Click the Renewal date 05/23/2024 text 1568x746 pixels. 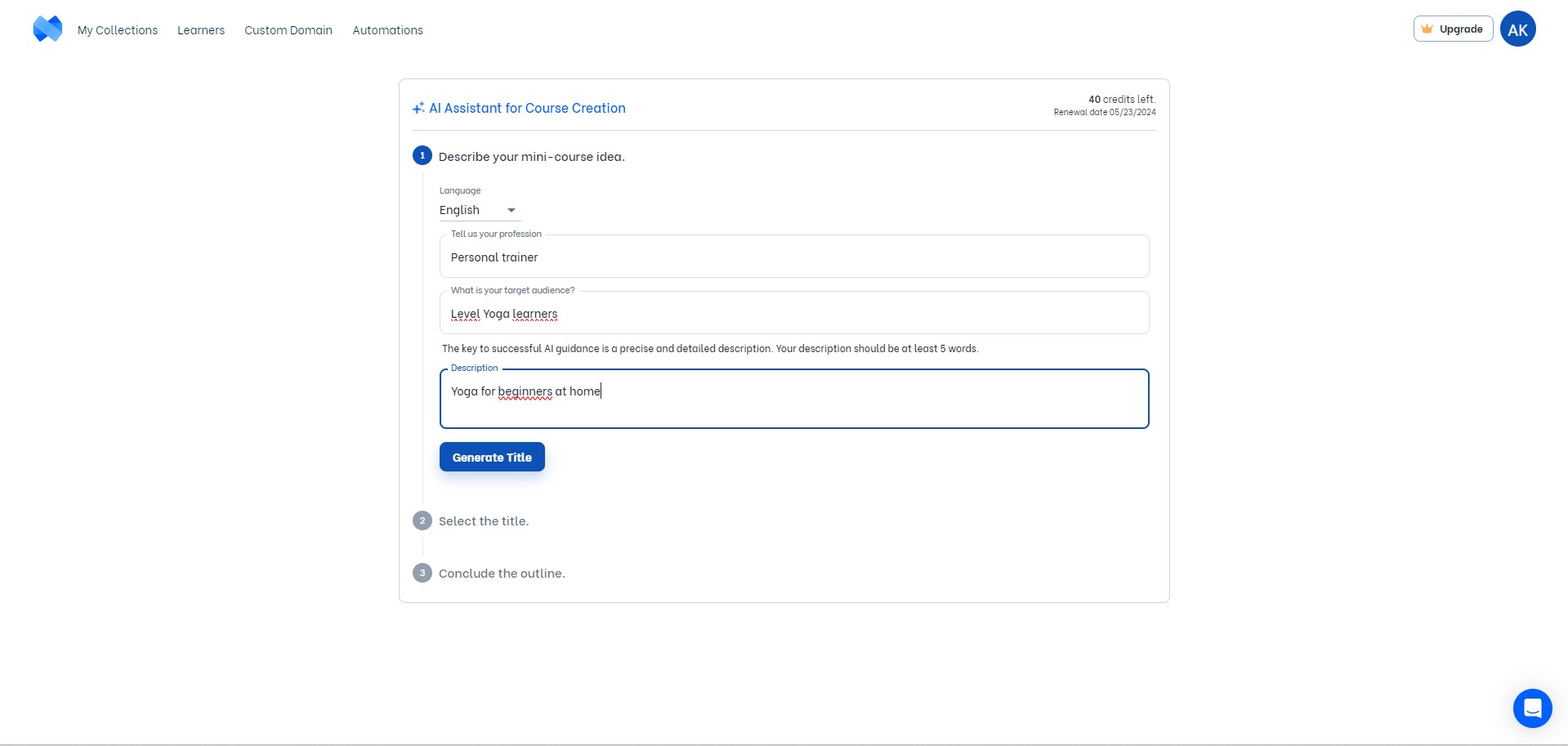[x=1105, y=112]
